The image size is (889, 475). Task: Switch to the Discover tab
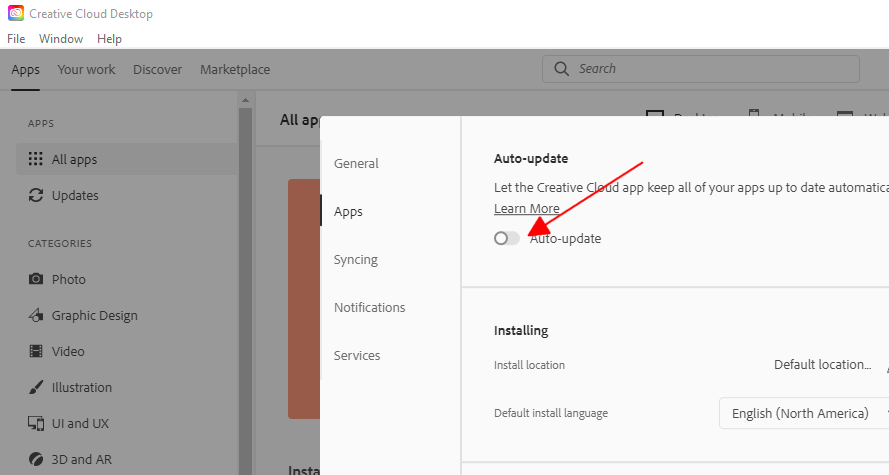click(x=158, y=69)
